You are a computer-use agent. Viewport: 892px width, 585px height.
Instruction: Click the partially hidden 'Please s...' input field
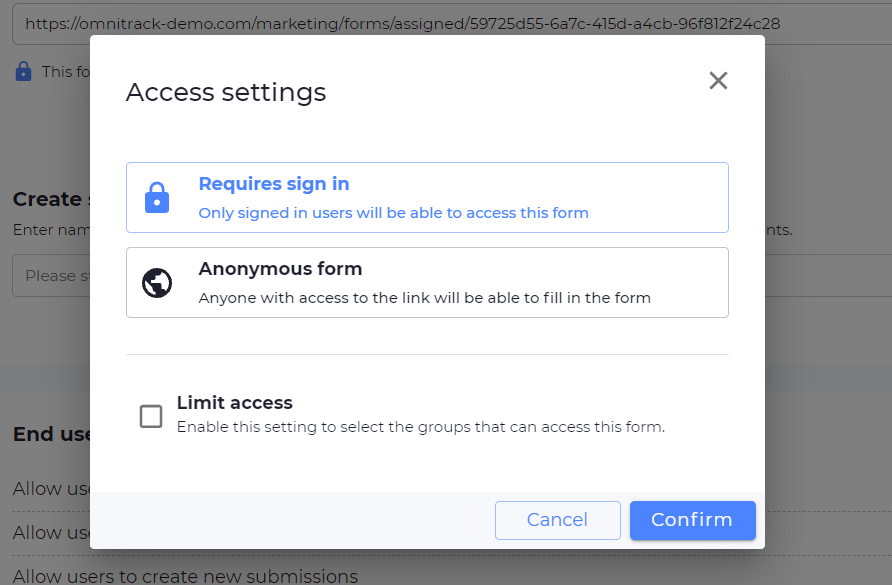50,276
